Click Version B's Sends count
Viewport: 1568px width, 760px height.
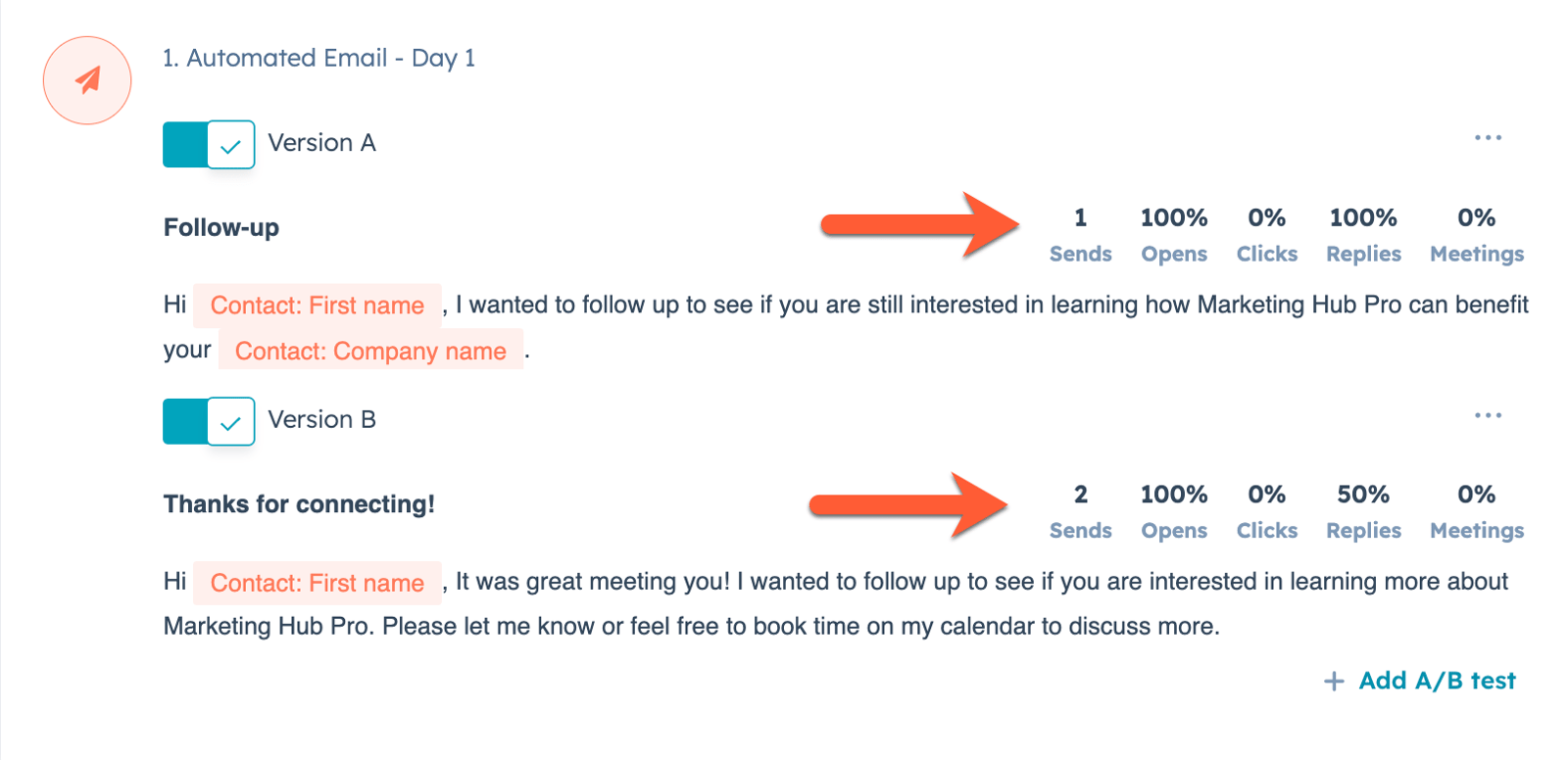point(1080,511)
